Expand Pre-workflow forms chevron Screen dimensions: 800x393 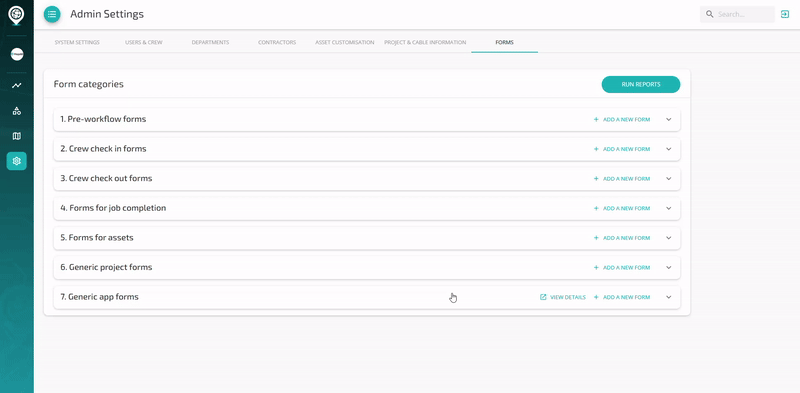pos(669,119)
